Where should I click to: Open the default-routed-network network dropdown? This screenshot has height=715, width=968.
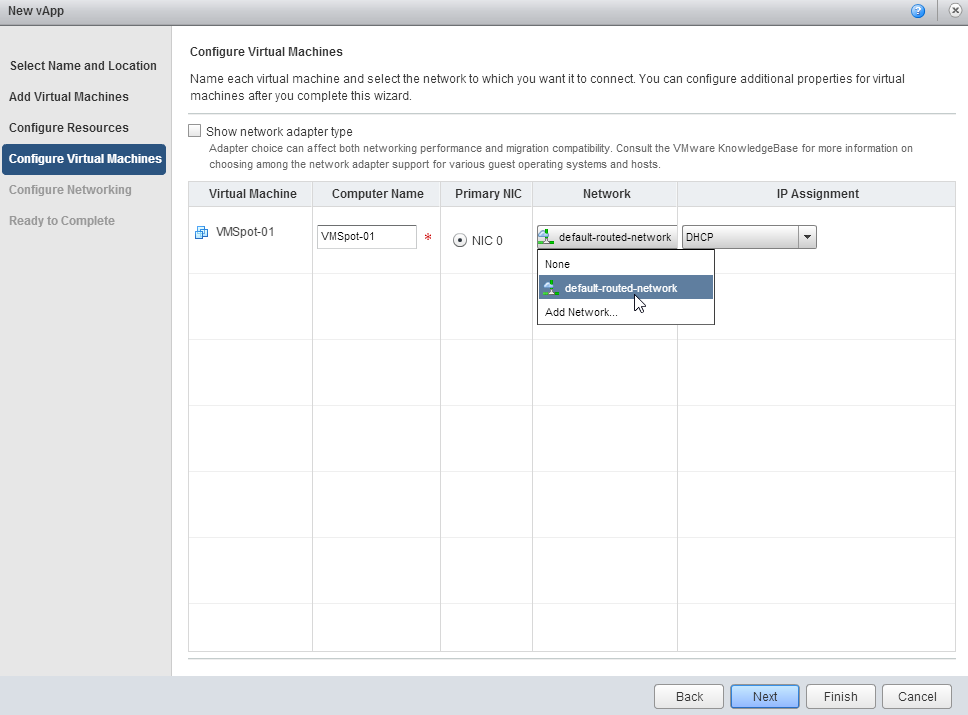coord(607,237)
